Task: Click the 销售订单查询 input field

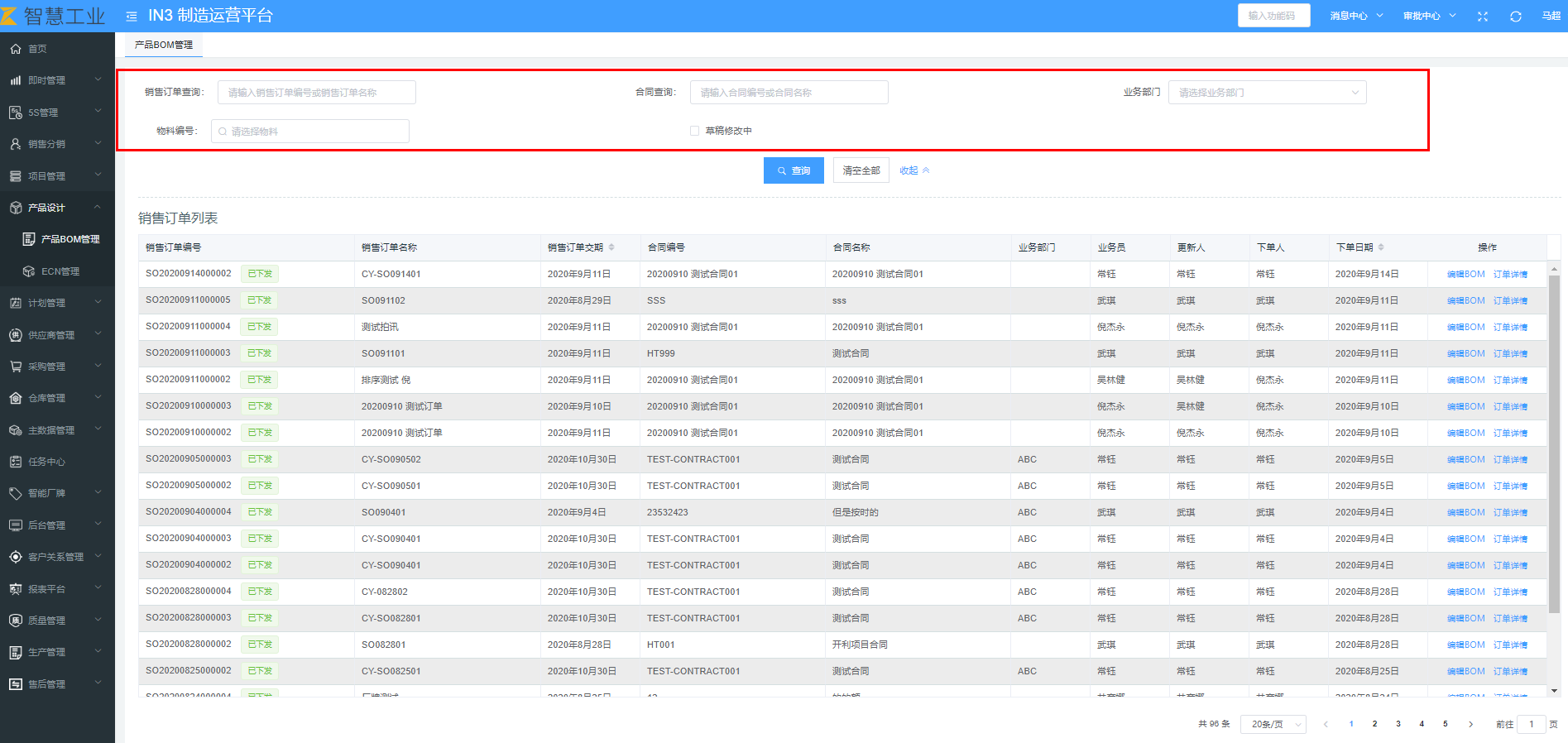Action: point(316,93)
